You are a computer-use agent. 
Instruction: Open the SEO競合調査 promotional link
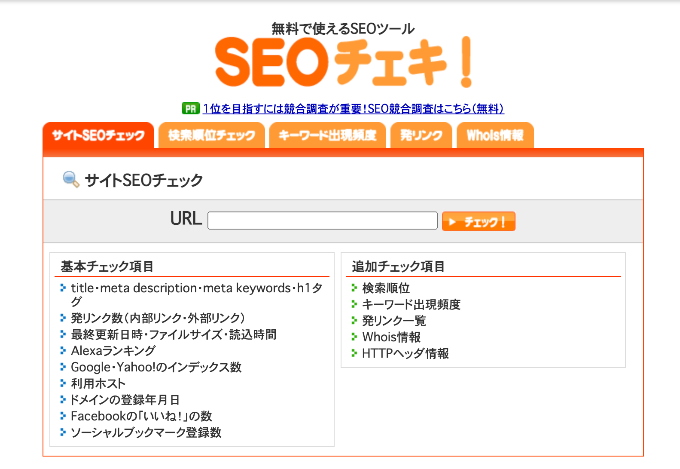(353, 108)
